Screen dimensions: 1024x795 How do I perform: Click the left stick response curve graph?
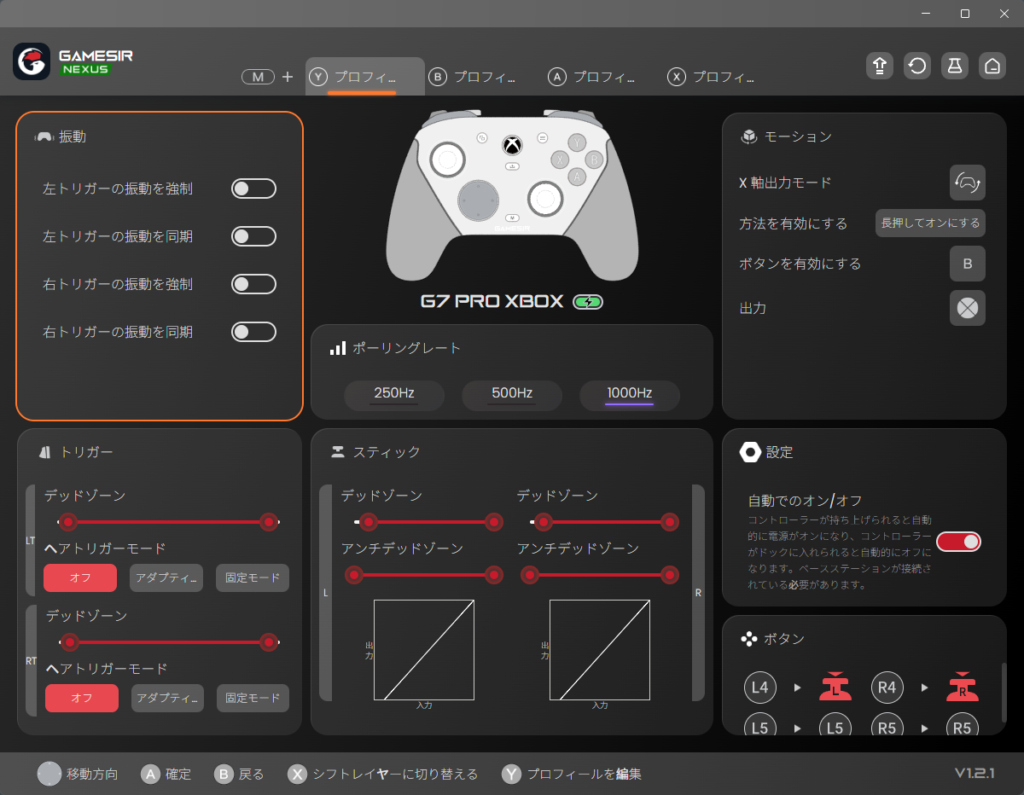tap(424, 650)
